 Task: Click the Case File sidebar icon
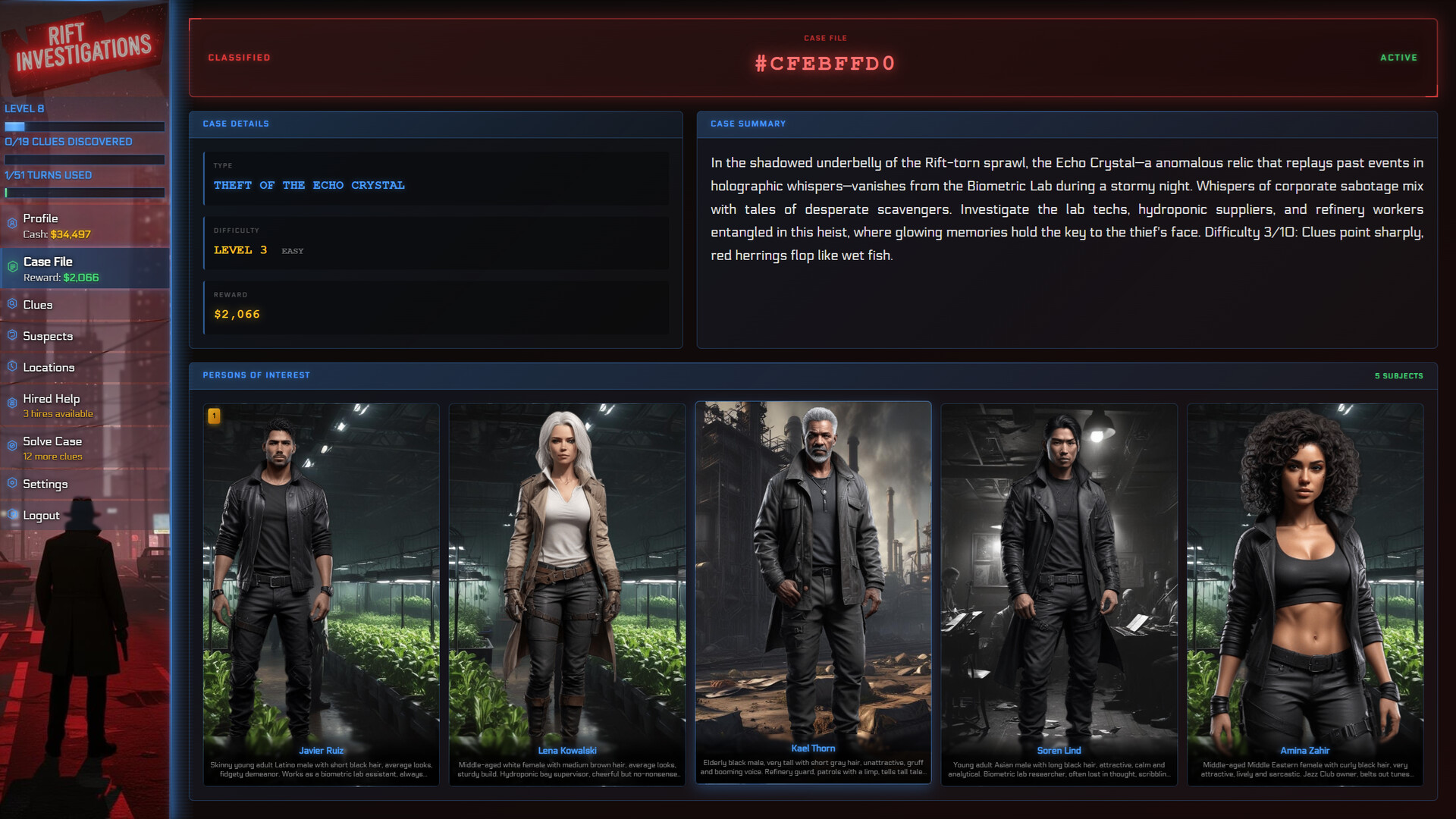click(x=12, y=266)
